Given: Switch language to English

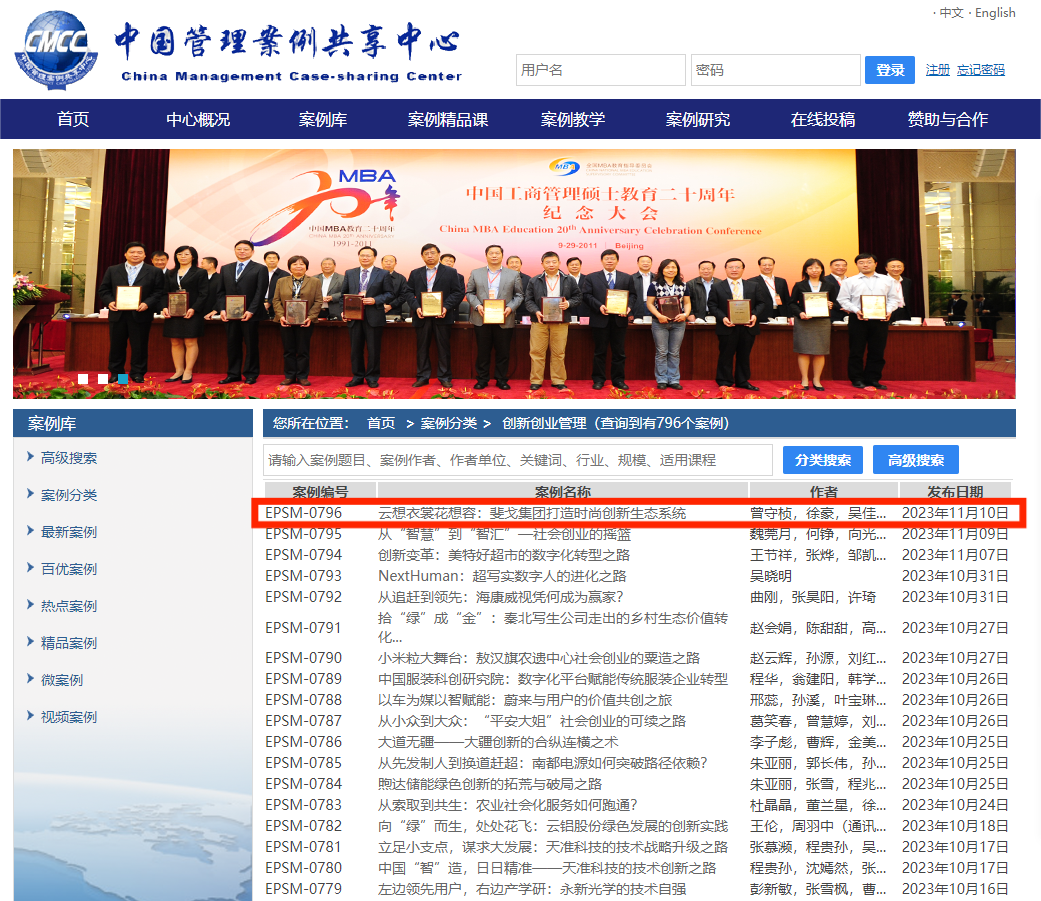Looking at the screenshot, I should point(995,13).
